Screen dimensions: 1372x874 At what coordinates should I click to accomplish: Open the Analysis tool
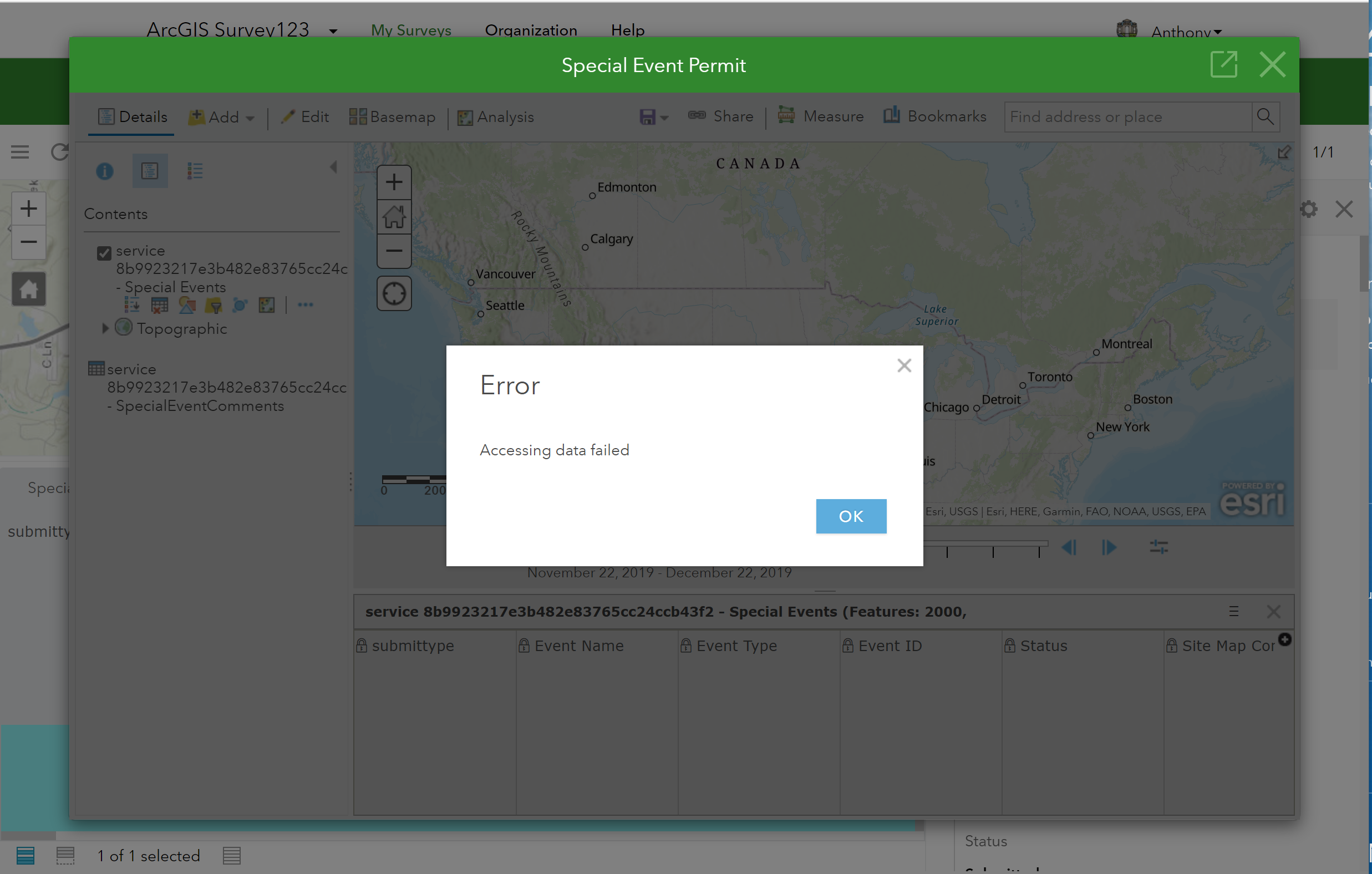(496, 117)
